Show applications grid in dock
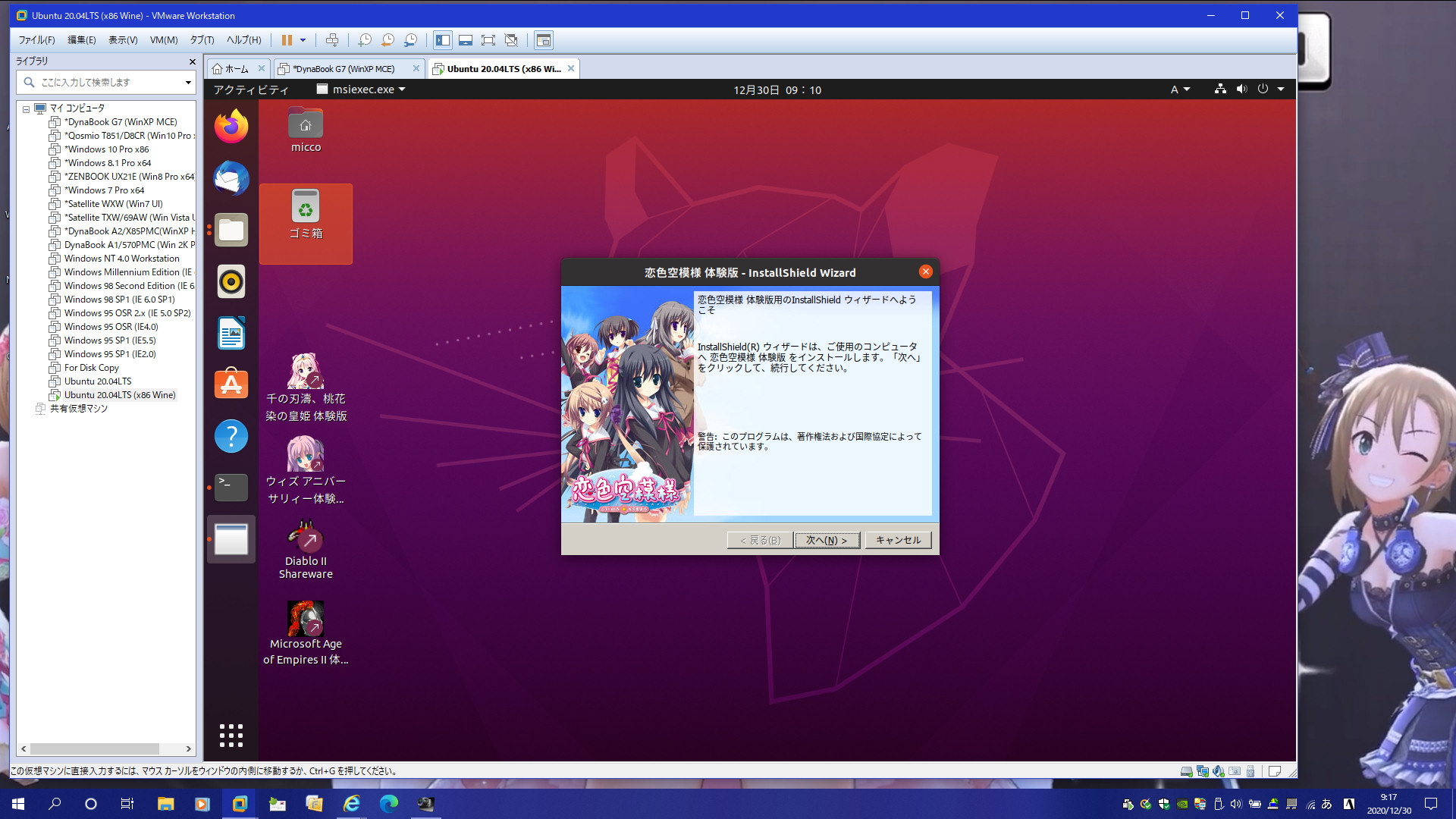Screen dimensions: 1456x819 tap(231, 735)
